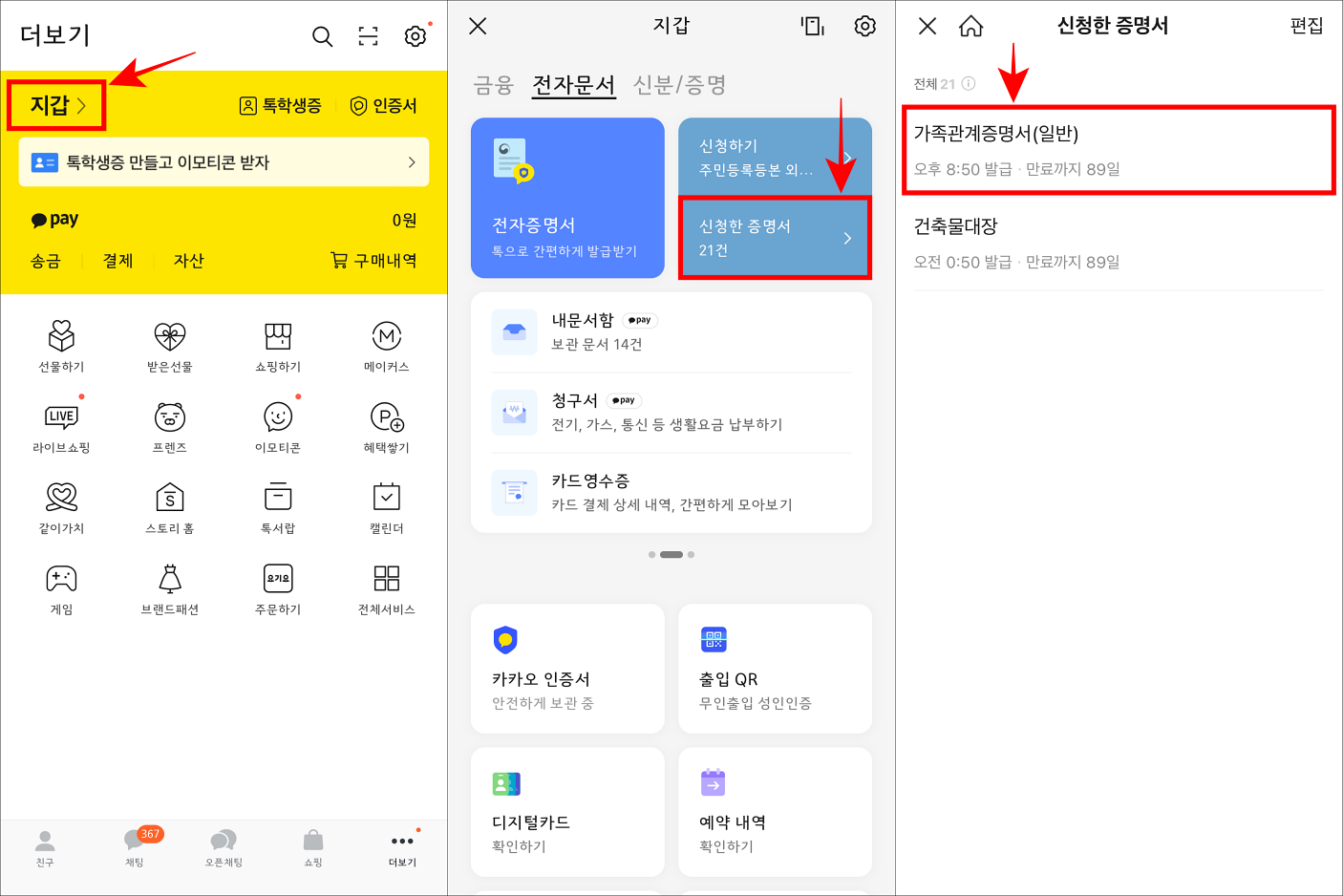The height and width of the screenshot is (896, 1343).
Task: Open 카드영수증 row
Action: click(671, 492)
